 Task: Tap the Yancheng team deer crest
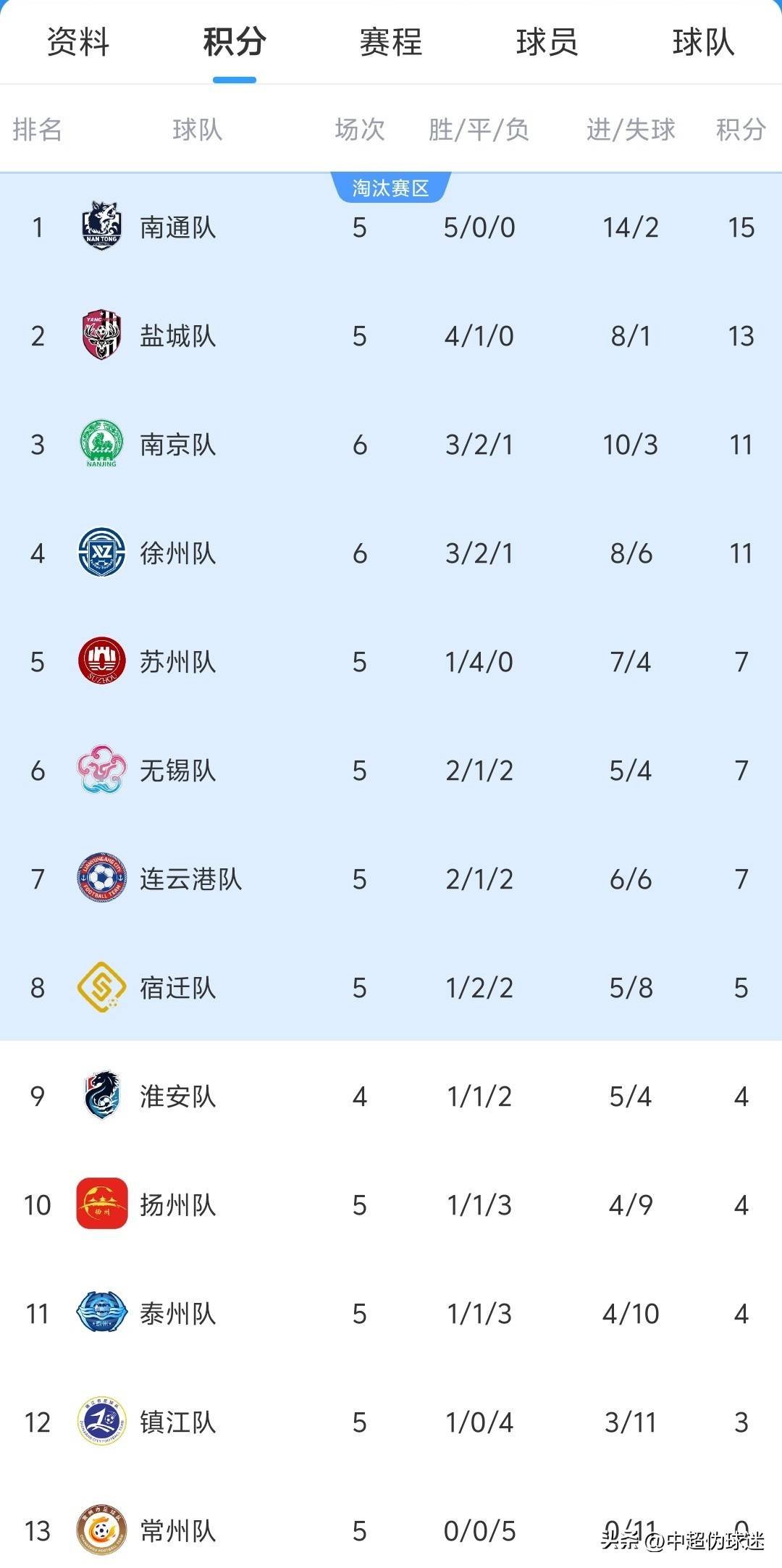(101, 335)
